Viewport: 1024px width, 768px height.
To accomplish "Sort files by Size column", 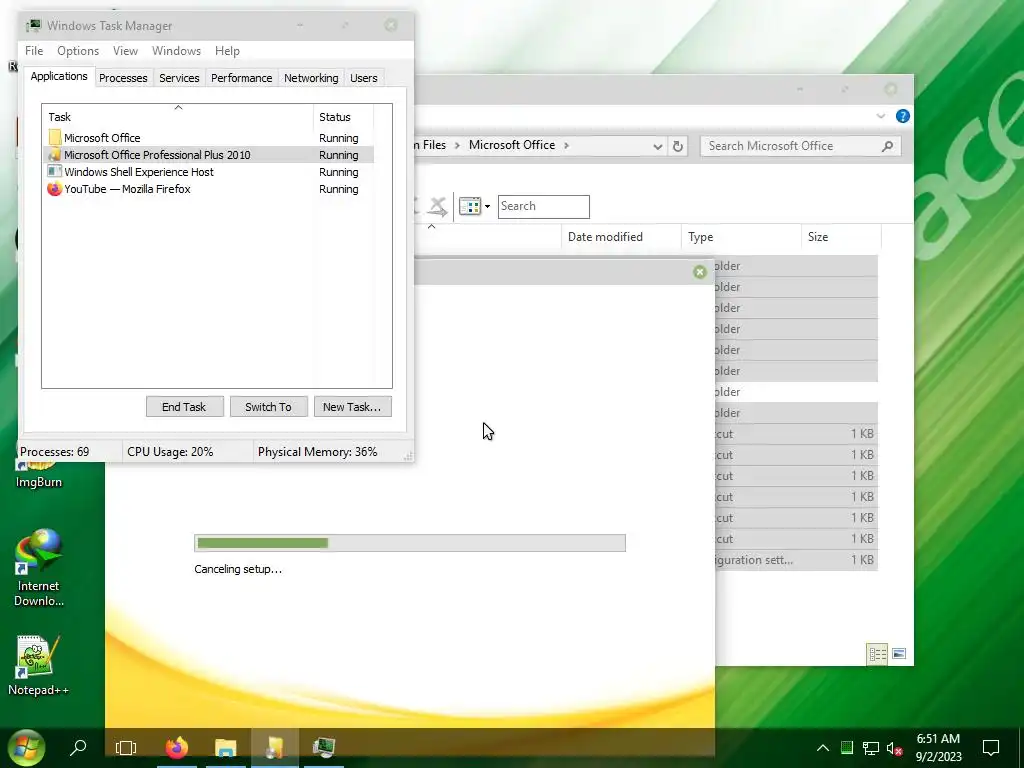I will (x=841, y=237).
